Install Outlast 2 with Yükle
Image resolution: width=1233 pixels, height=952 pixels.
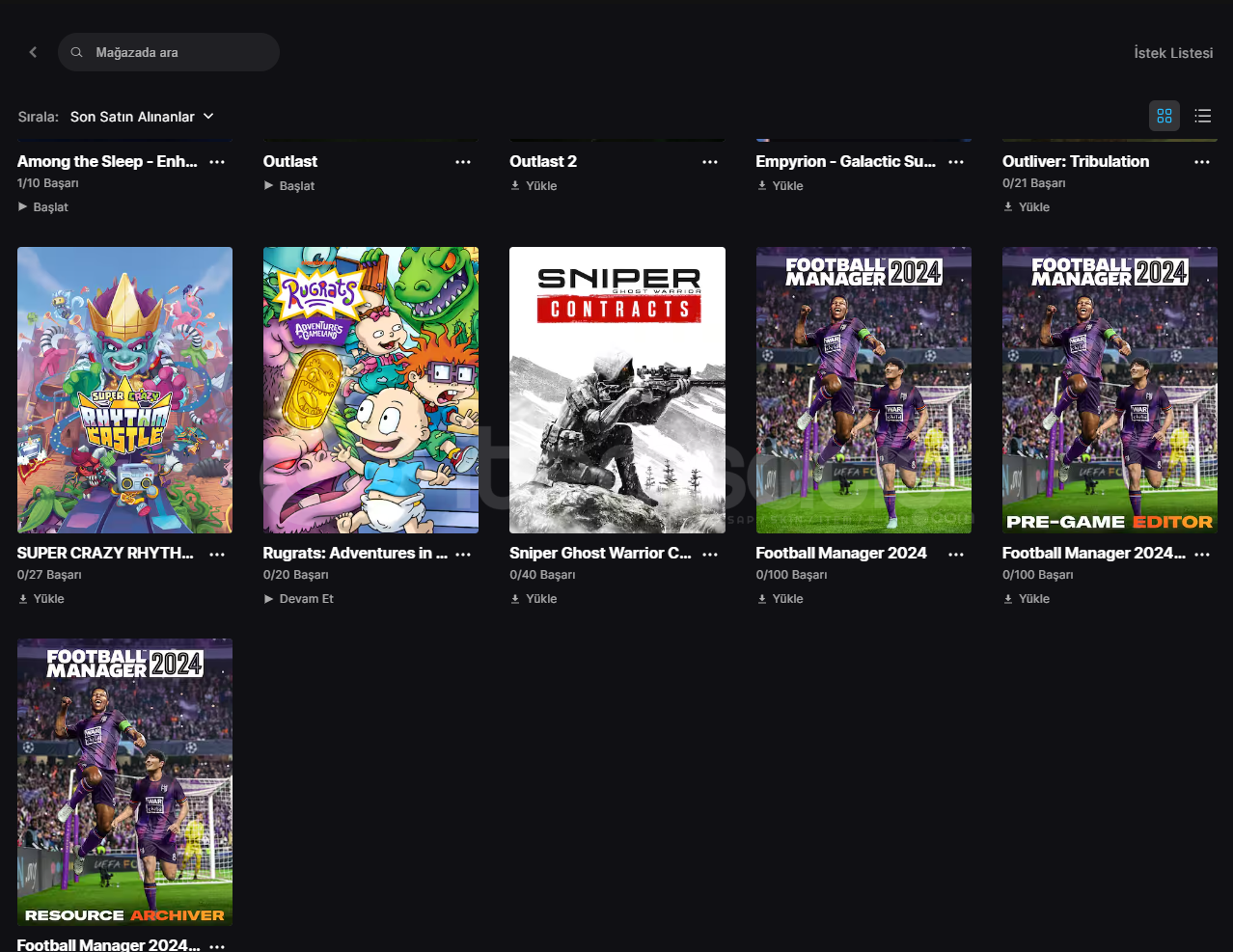pos(534,185)
